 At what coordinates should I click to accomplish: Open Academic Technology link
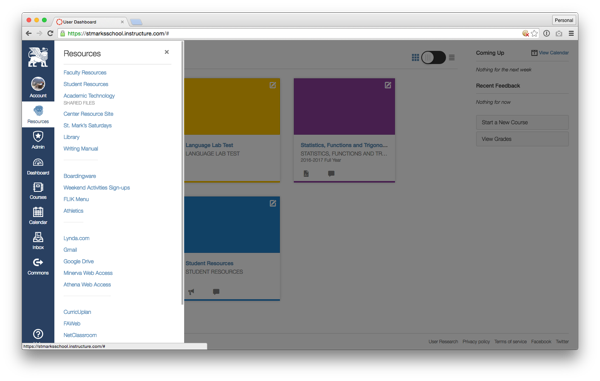(89, 96)
